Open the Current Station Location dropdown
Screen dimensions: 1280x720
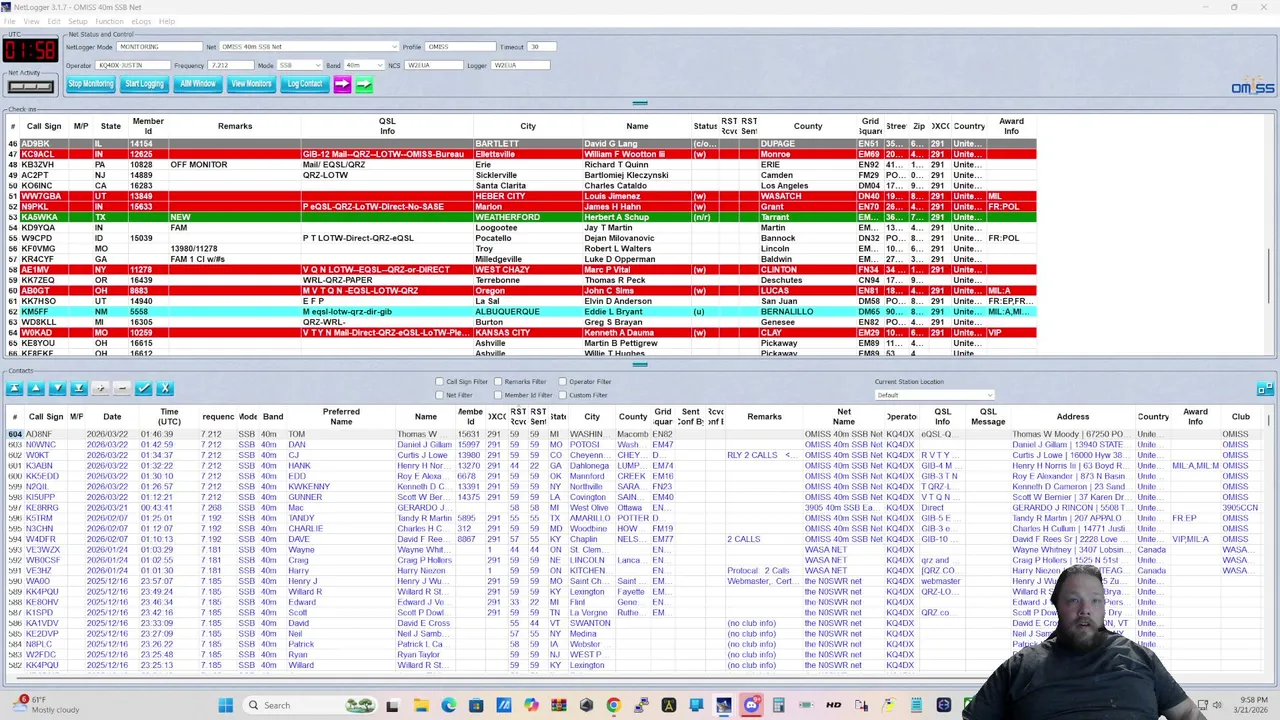click(934, 395)
